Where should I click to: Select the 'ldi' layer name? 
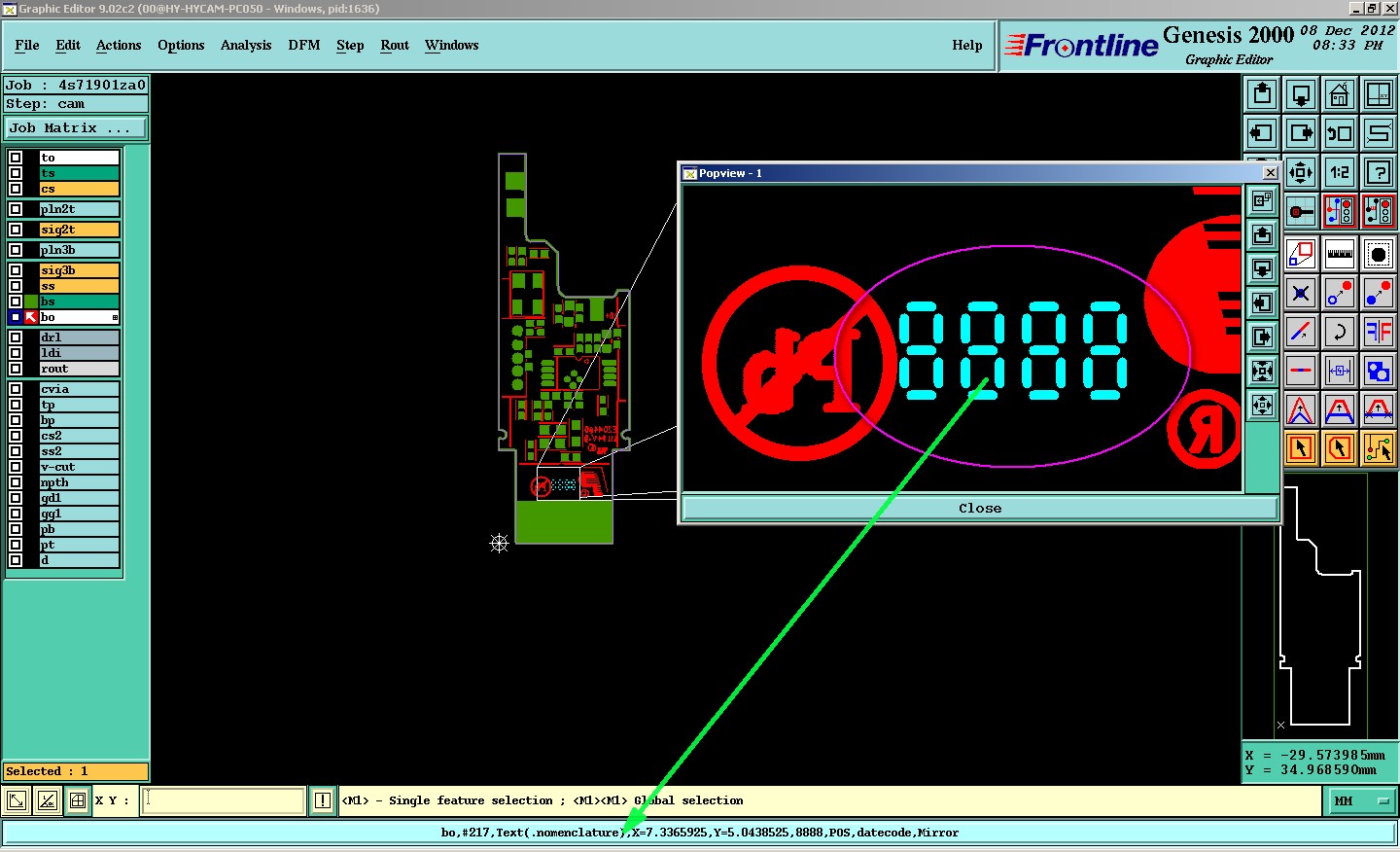[80, 353]
